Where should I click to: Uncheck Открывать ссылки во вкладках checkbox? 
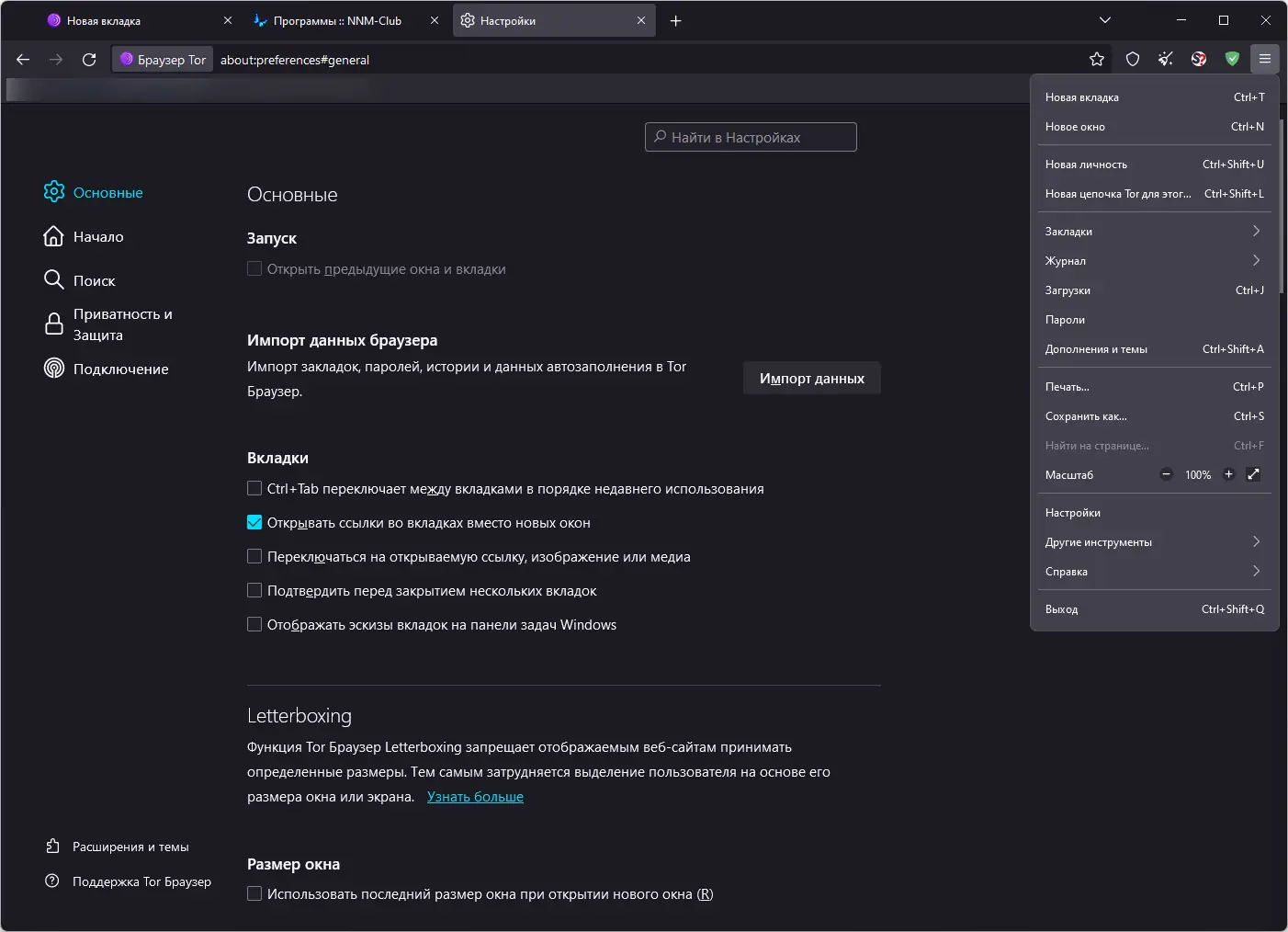click(x=254, y=522)
